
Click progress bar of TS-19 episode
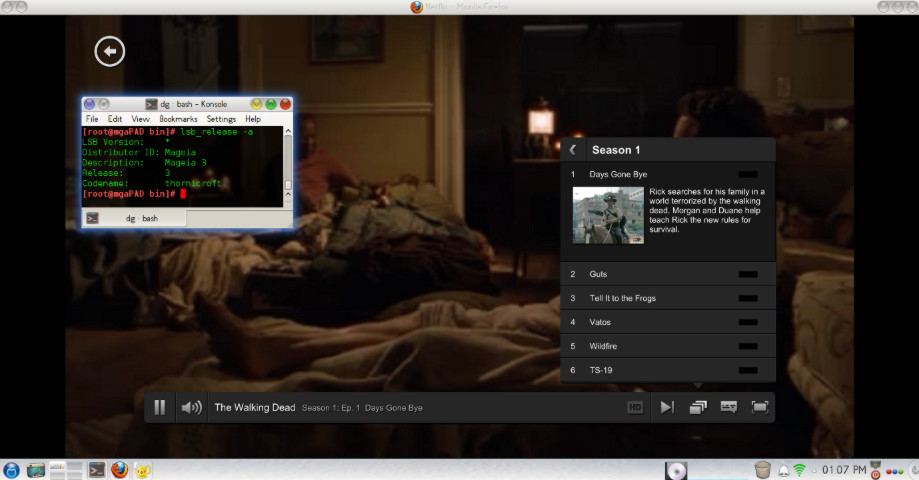click(748, 370)
